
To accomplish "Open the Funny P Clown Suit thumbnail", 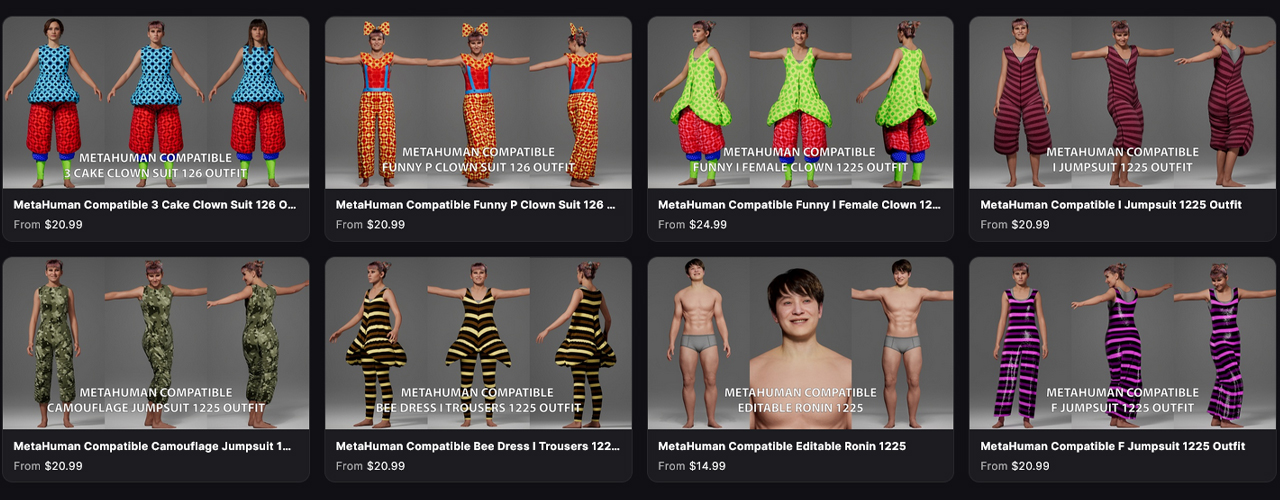I will click(x=478, y=103).
